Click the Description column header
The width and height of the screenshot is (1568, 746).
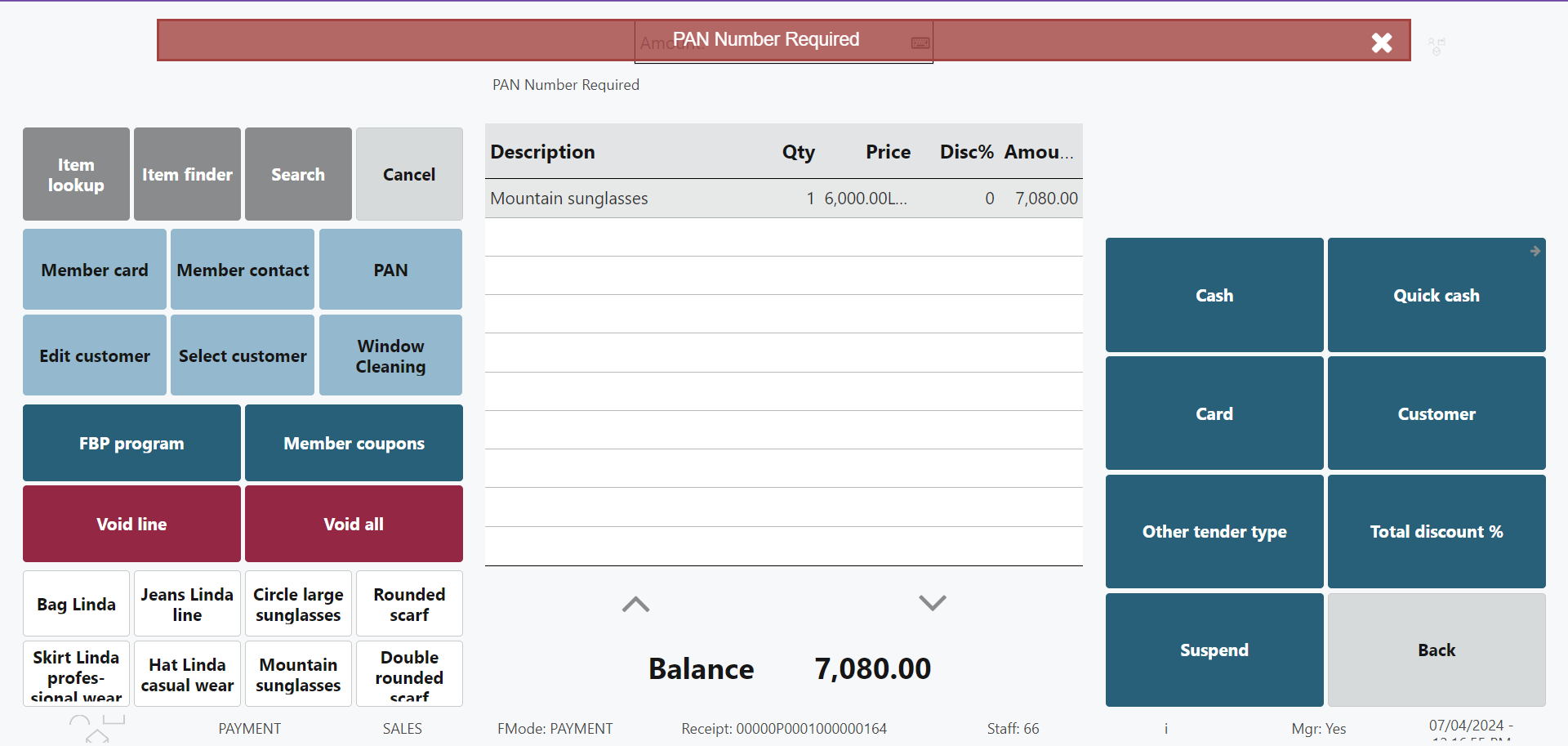pyautogui.click(x=542, y=152)
